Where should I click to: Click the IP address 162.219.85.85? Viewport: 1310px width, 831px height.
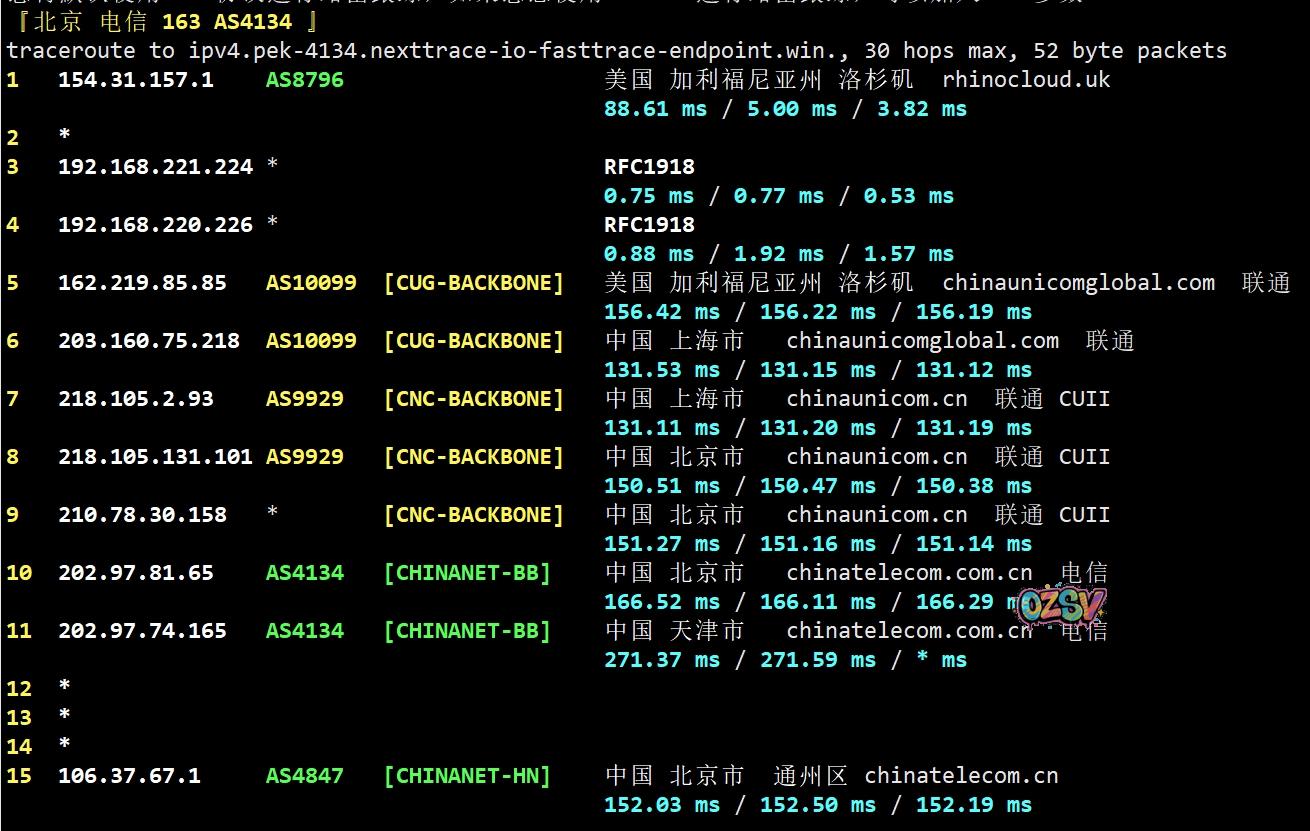click(x=142, y=283)
